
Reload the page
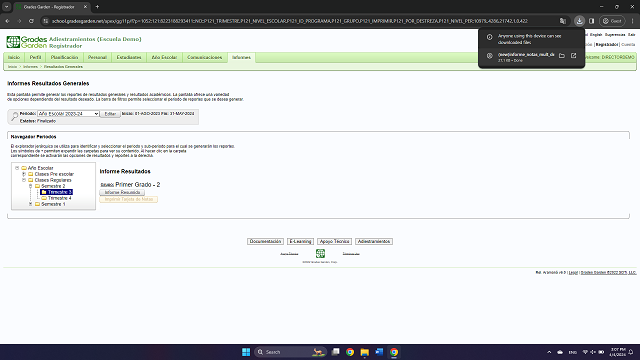(x=31, y=21)
